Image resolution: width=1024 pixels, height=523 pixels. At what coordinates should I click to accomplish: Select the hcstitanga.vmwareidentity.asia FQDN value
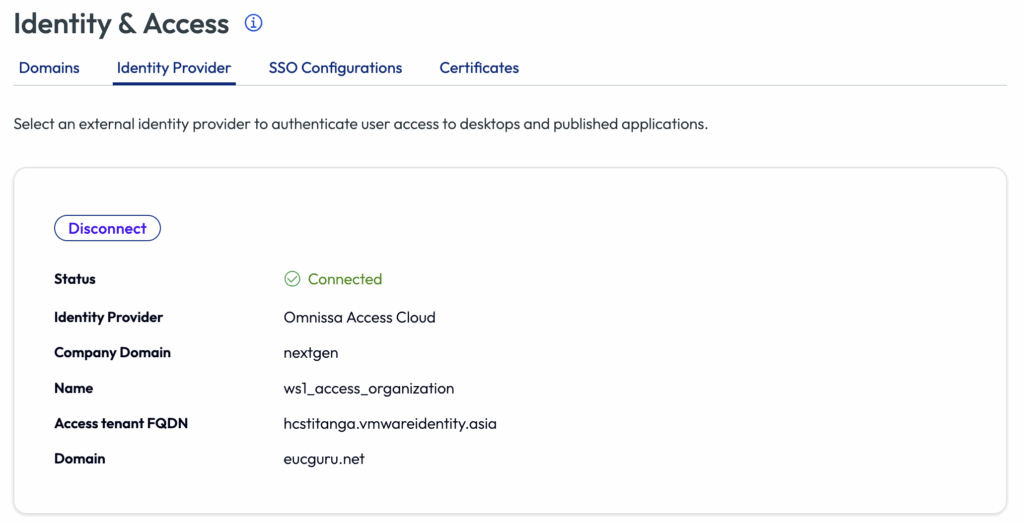coord(390,423)
